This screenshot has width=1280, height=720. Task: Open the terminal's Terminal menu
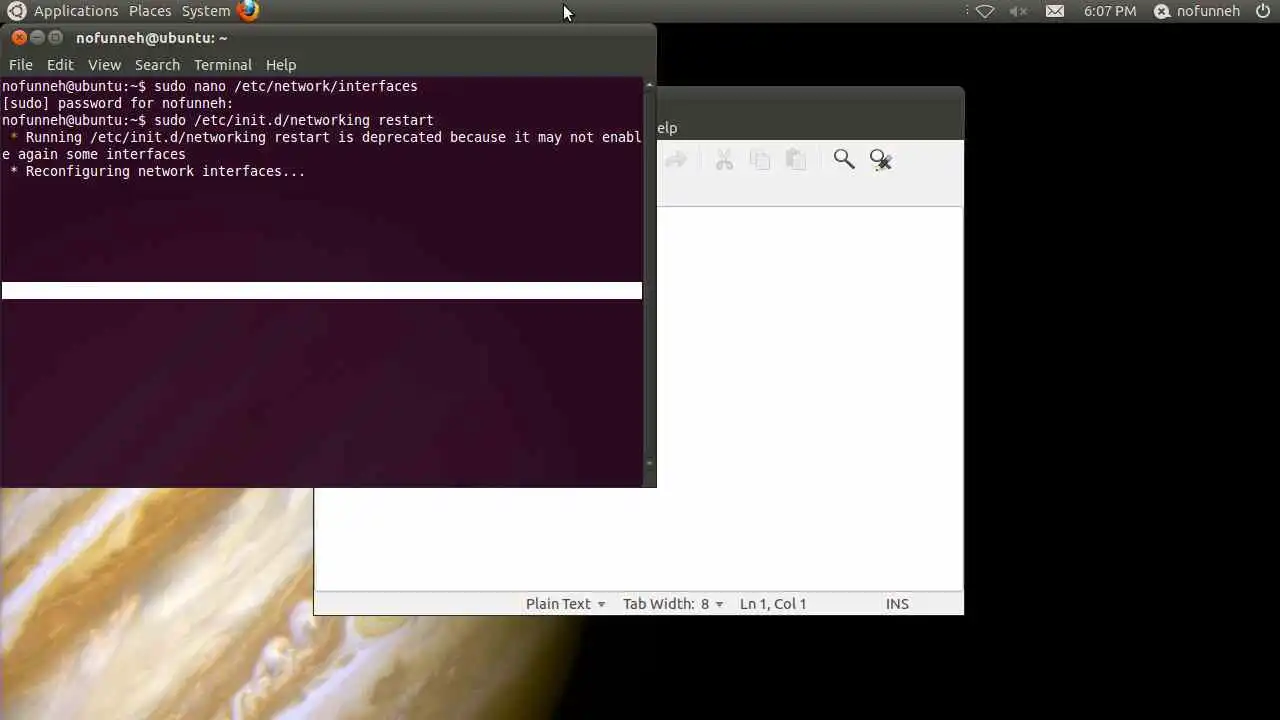222,65
